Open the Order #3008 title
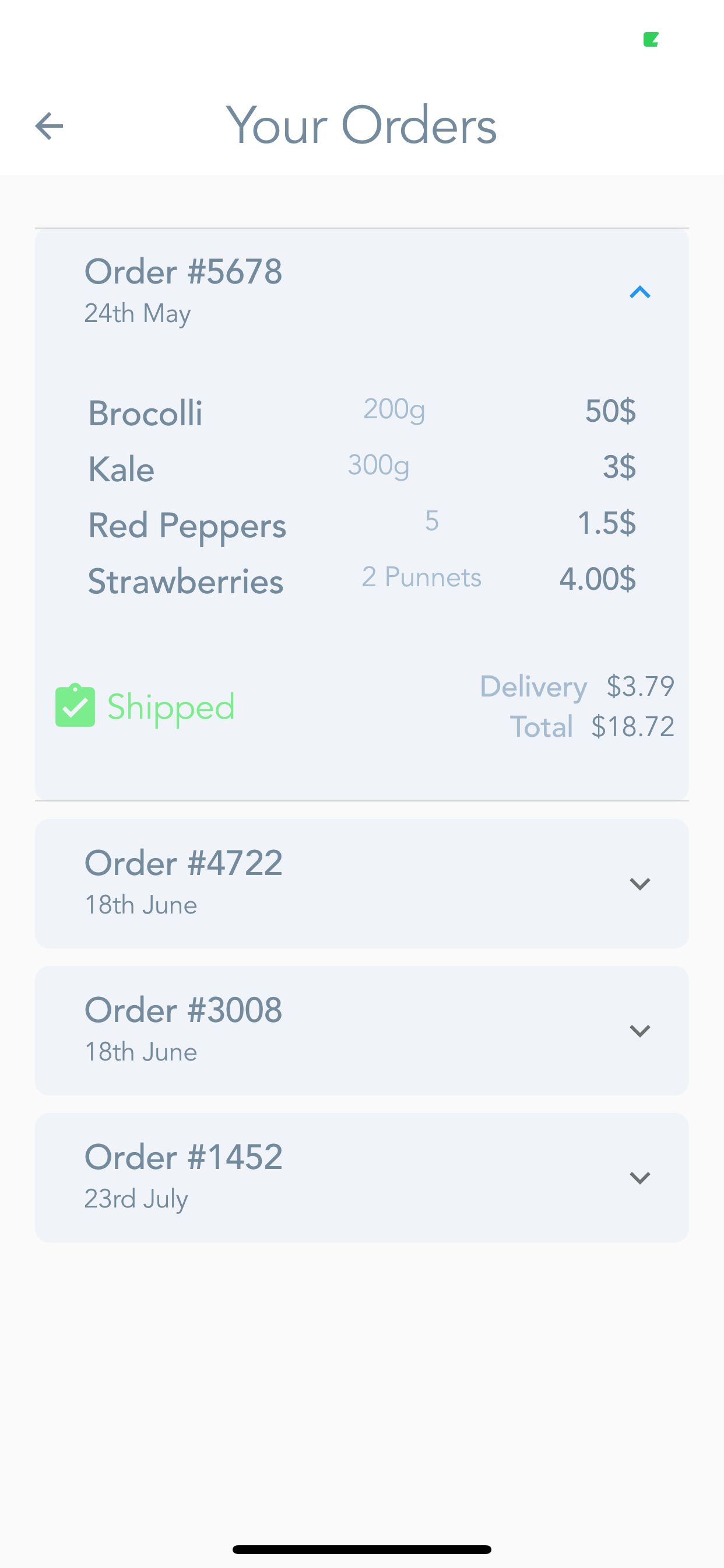Viewport: 724px width, 1568px height. pyautogui.click(x=183, y=1010)
